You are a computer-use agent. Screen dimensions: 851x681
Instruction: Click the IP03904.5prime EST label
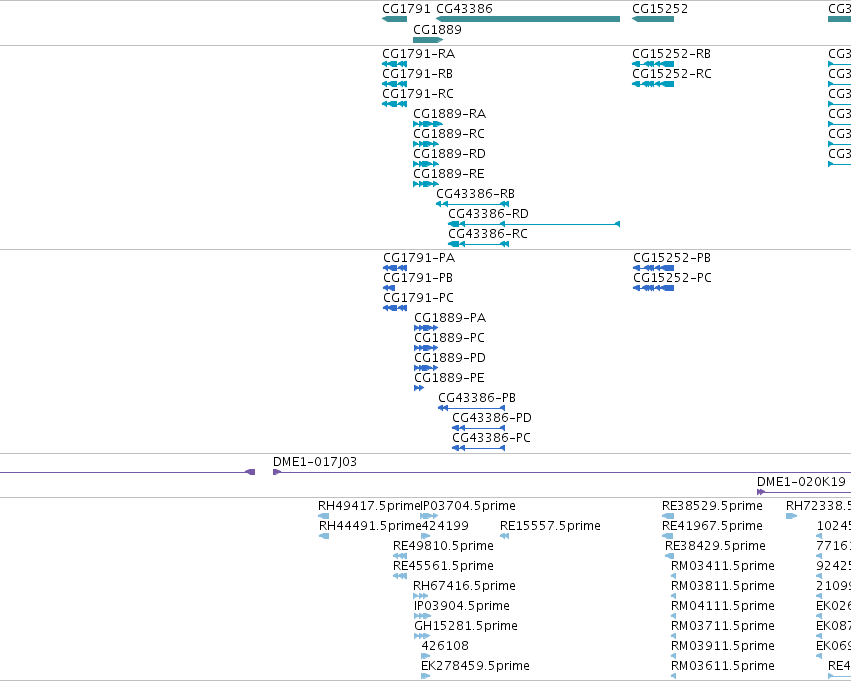(x=462, y=607)
